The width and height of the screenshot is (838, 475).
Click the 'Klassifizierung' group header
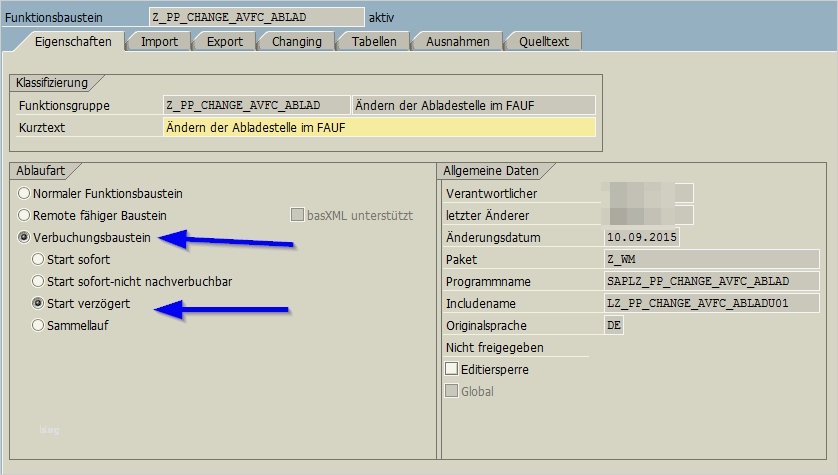(51, 83)
